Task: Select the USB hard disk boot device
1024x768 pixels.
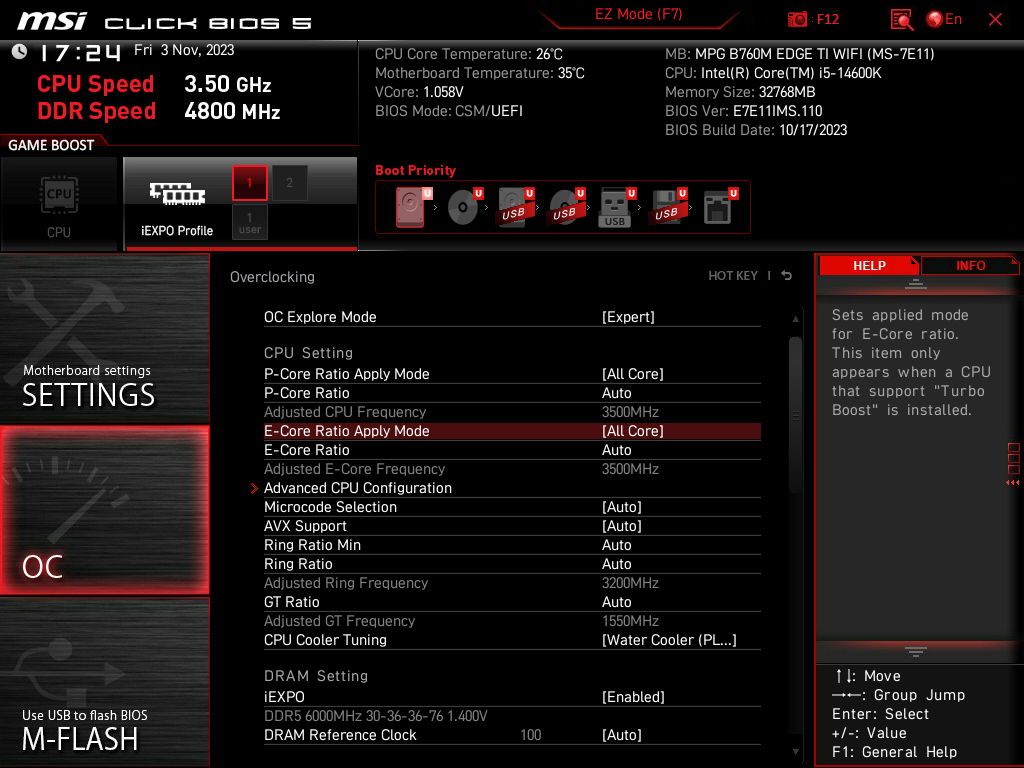Action: (x=515, y=206)
